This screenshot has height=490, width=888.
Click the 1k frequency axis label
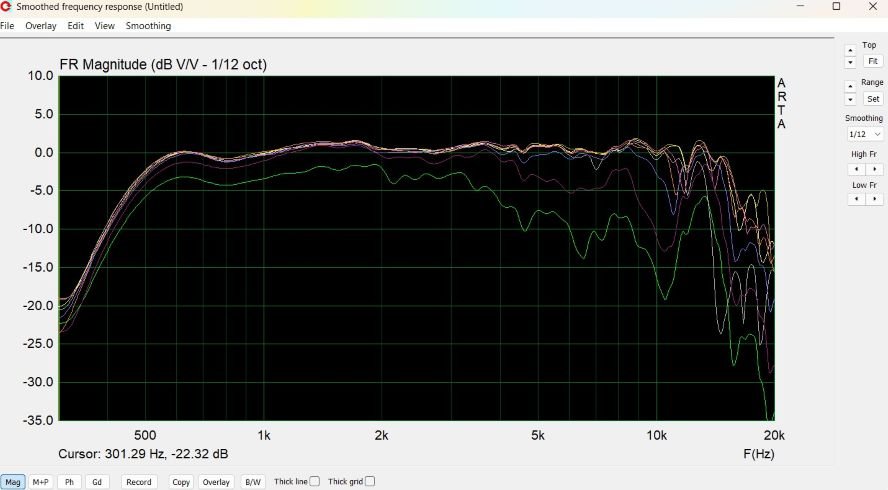(x=263, y=436)
